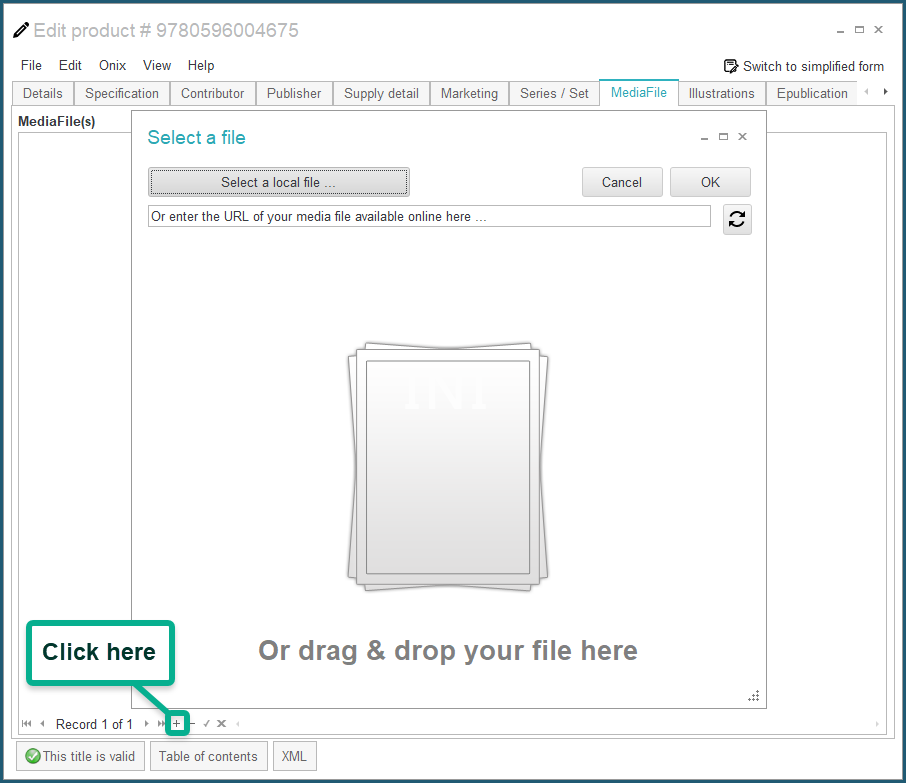Minimize the Select a file dialog
The width and height of the screenshot is (906, 783).
coord(704,137)
